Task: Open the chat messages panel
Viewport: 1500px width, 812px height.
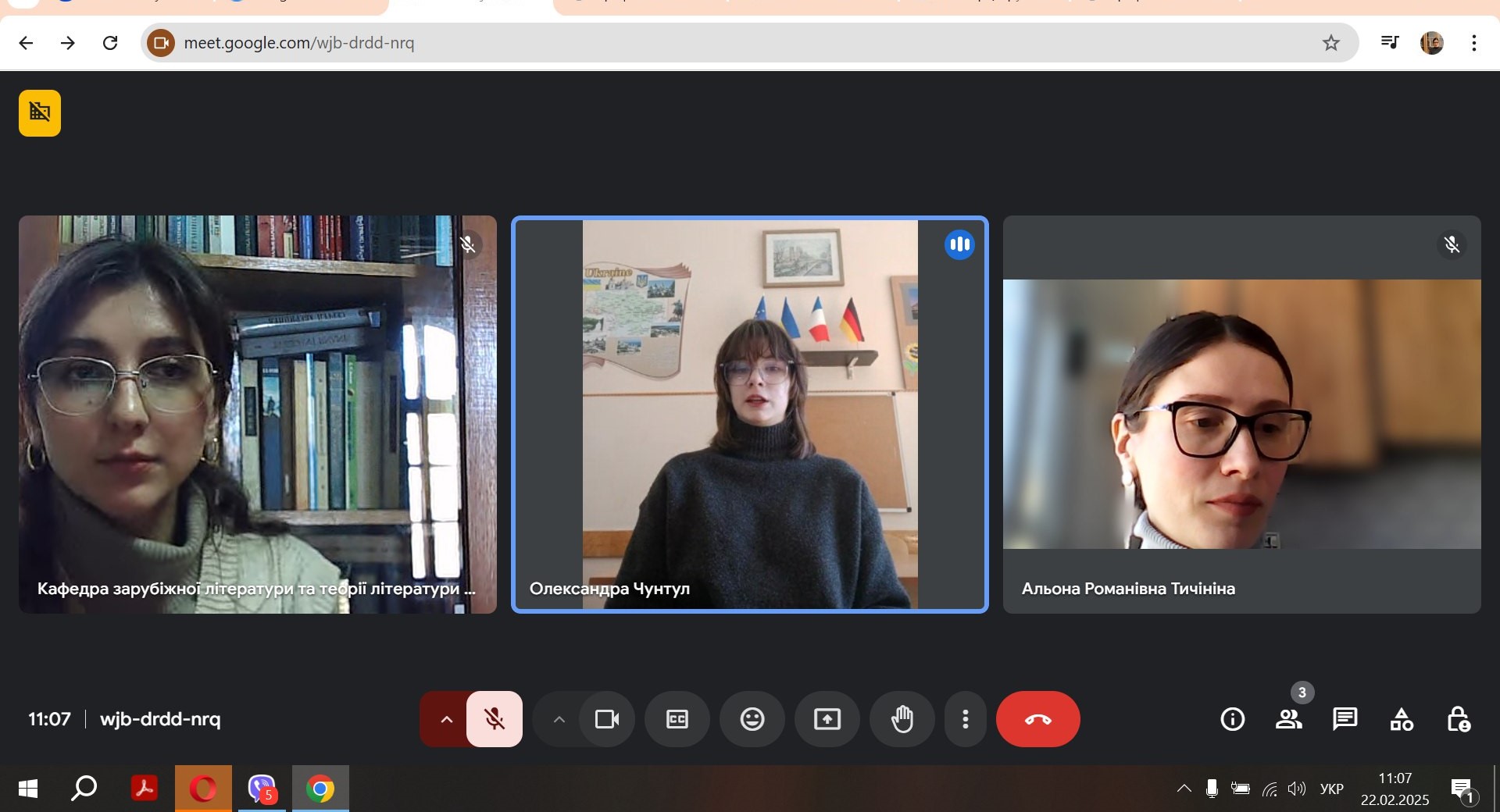Action: [1345, 719]
